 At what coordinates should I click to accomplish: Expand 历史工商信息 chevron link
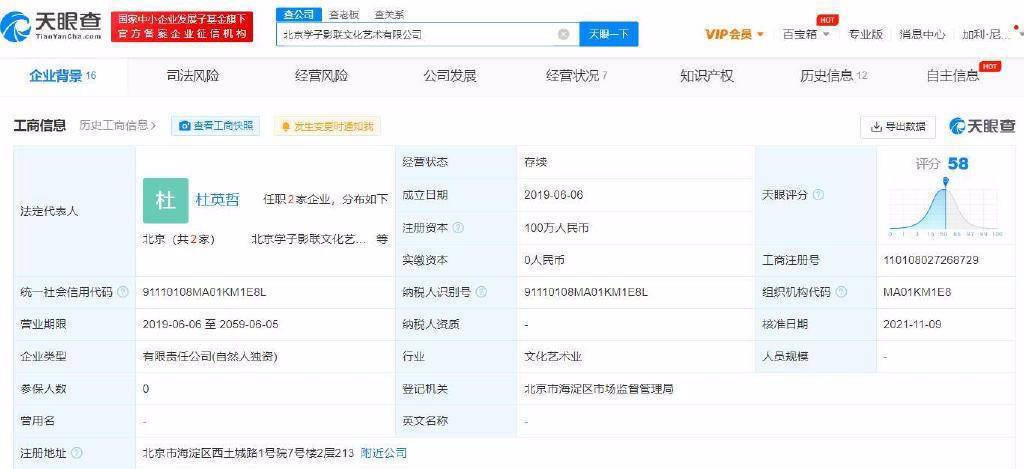click(x=118, y=125)
